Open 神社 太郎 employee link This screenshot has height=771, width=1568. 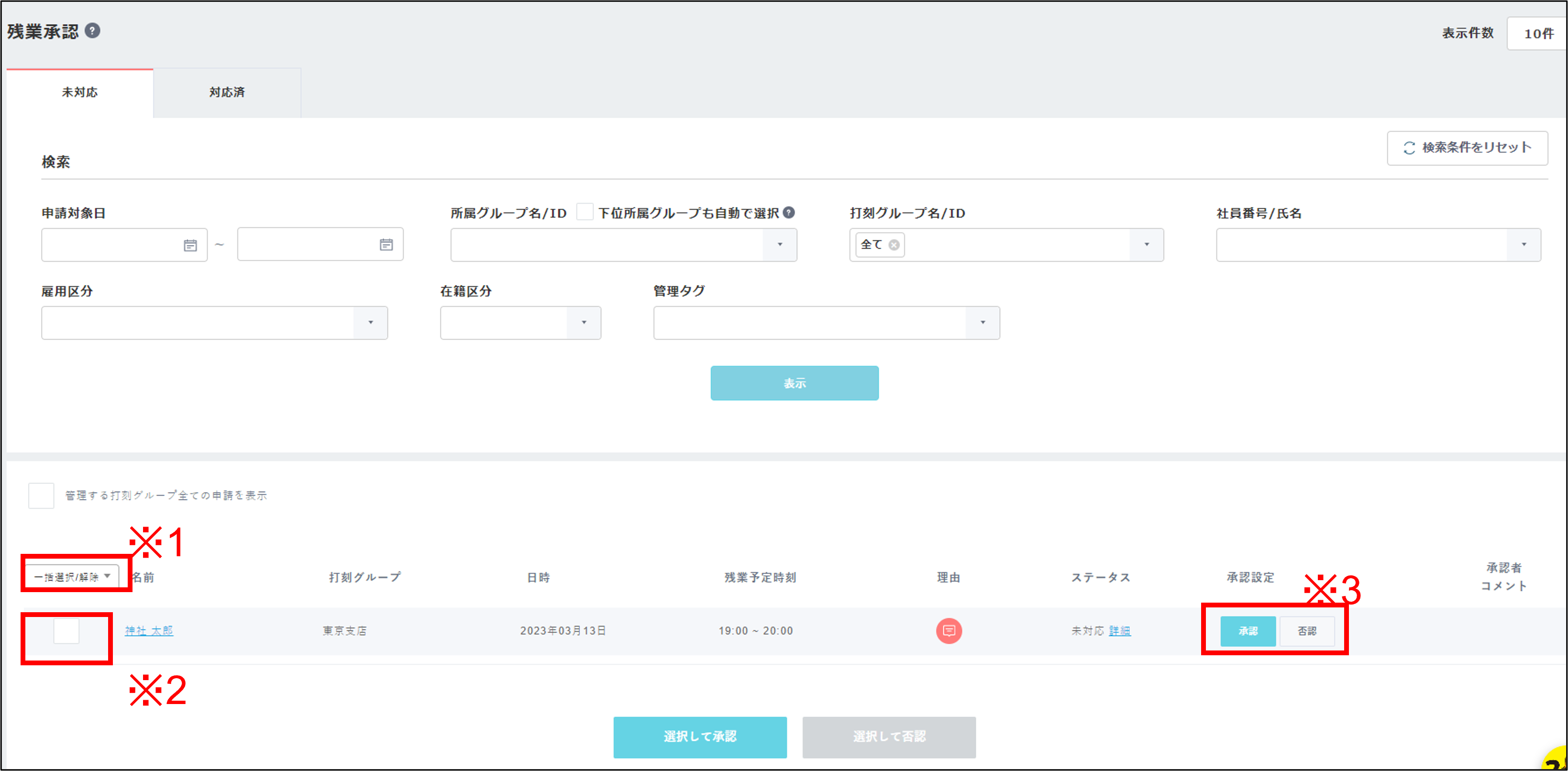149,630
